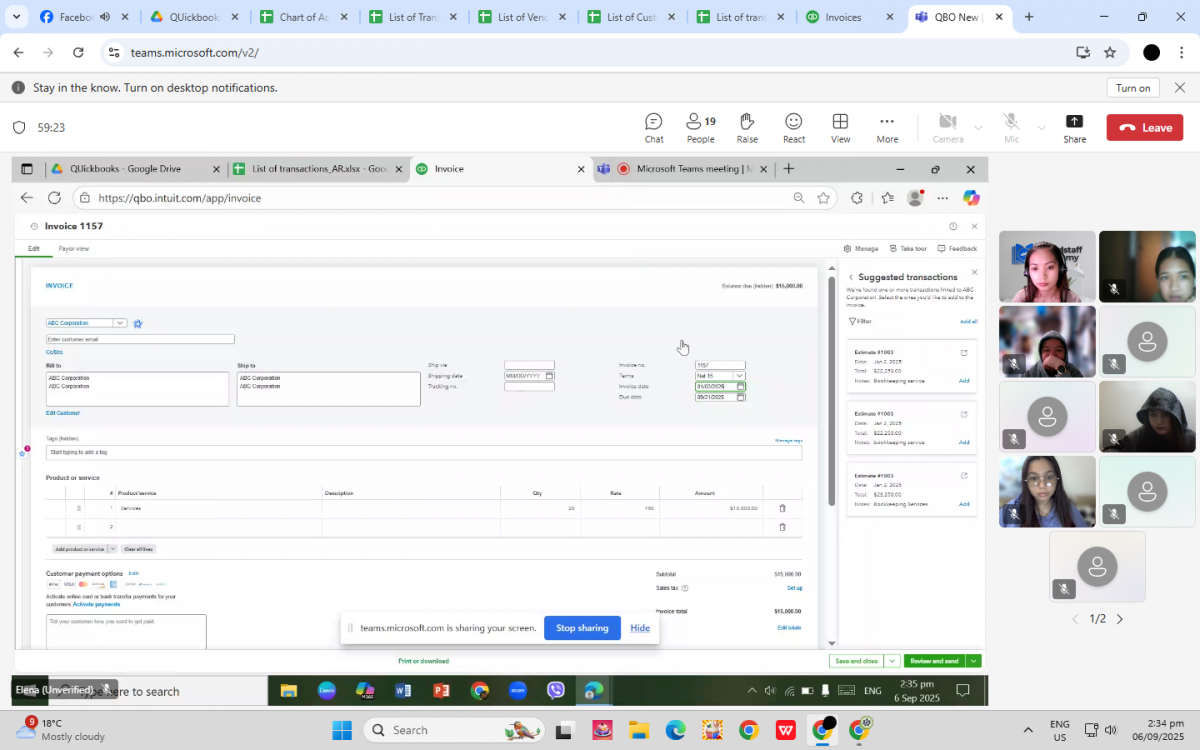Mute the Facebook tab audio
Viewport: 1200px width, 750px height.
105,17
